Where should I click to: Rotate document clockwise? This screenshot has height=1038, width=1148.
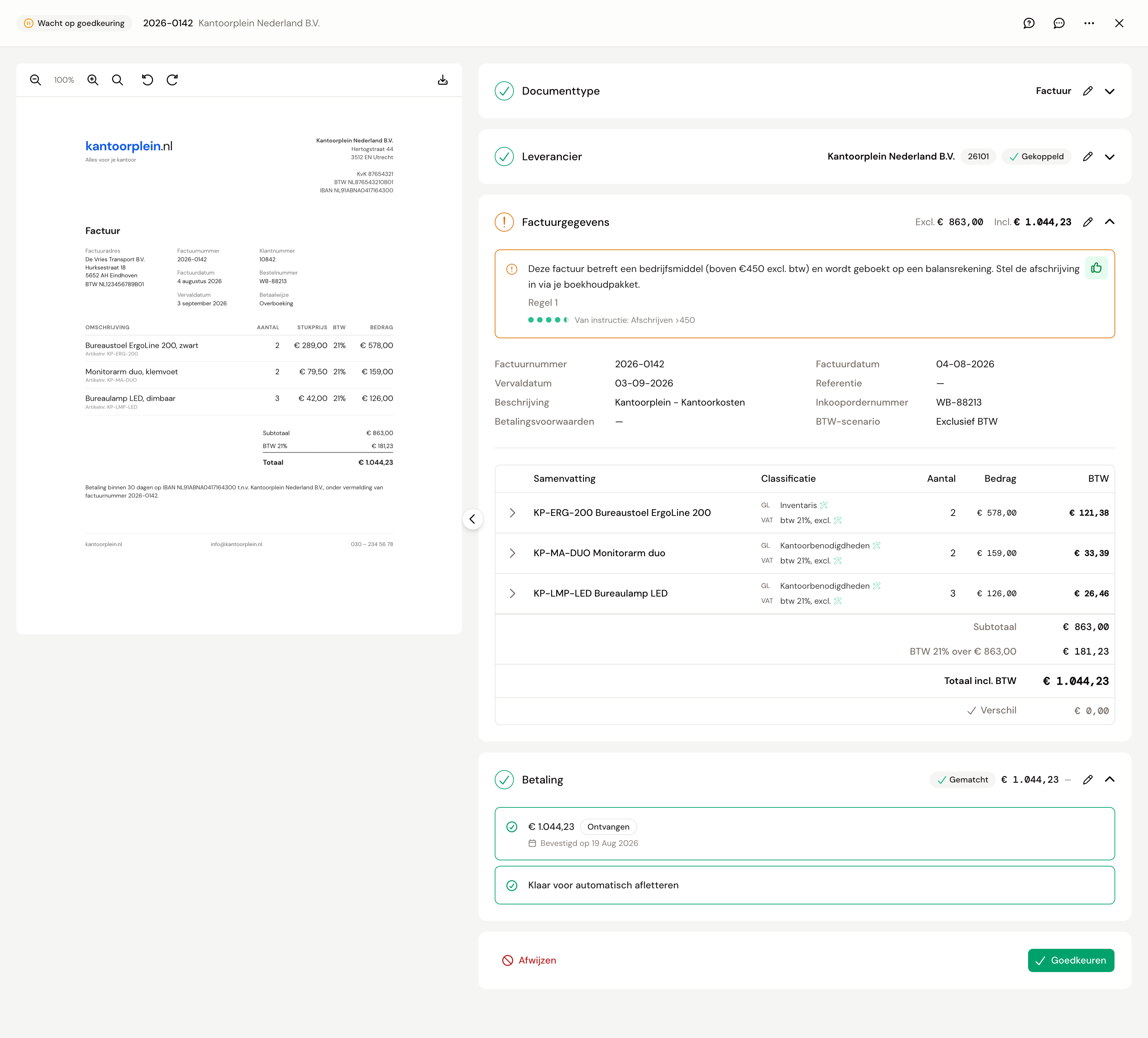click(173, 80)
